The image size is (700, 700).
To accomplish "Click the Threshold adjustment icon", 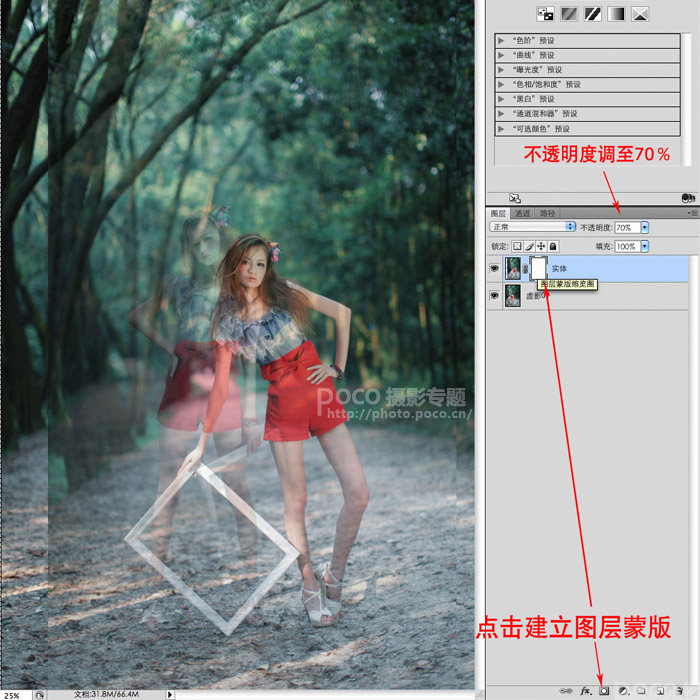I will click(x=592, y=14).
